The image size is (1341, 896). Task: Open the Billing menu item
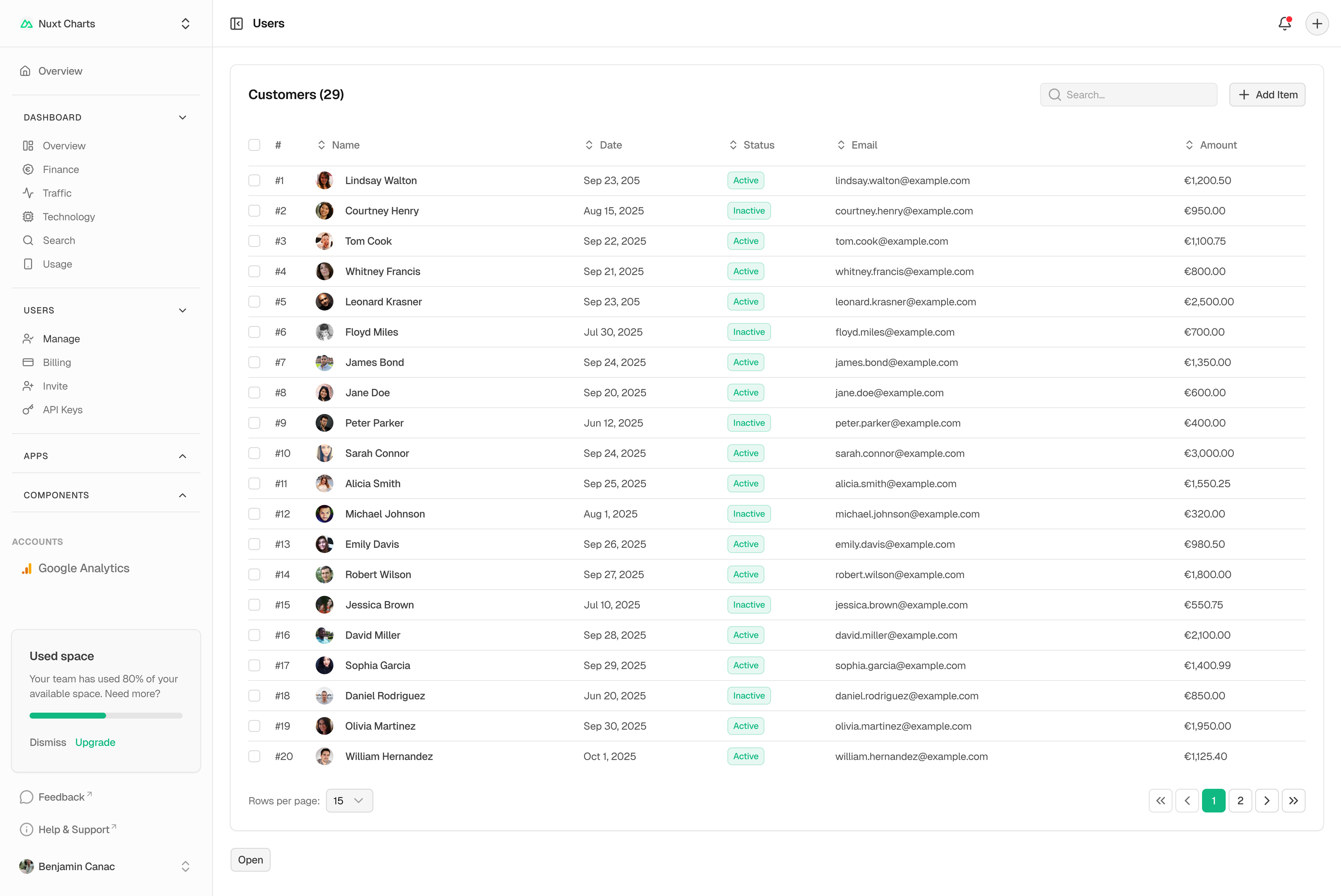(57, 362)
